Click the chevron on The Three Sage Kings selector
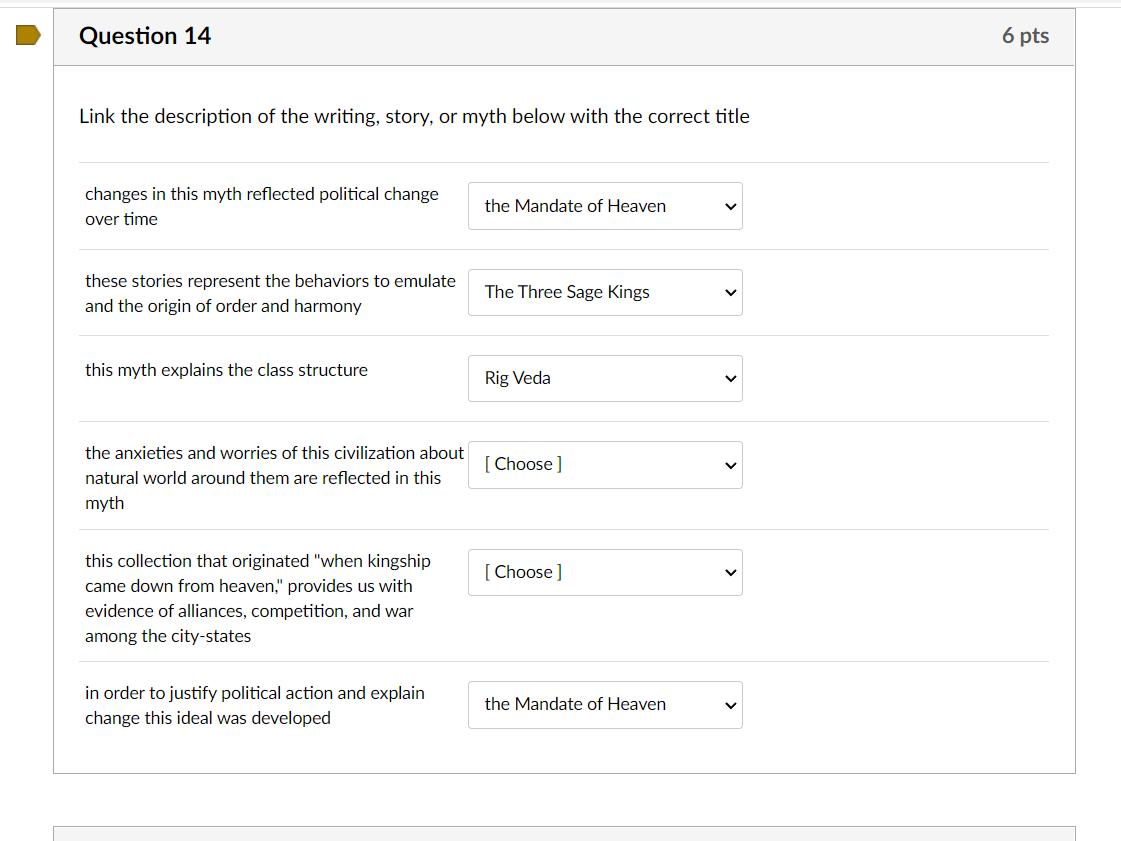1121x841 pixels. [729, 292]
